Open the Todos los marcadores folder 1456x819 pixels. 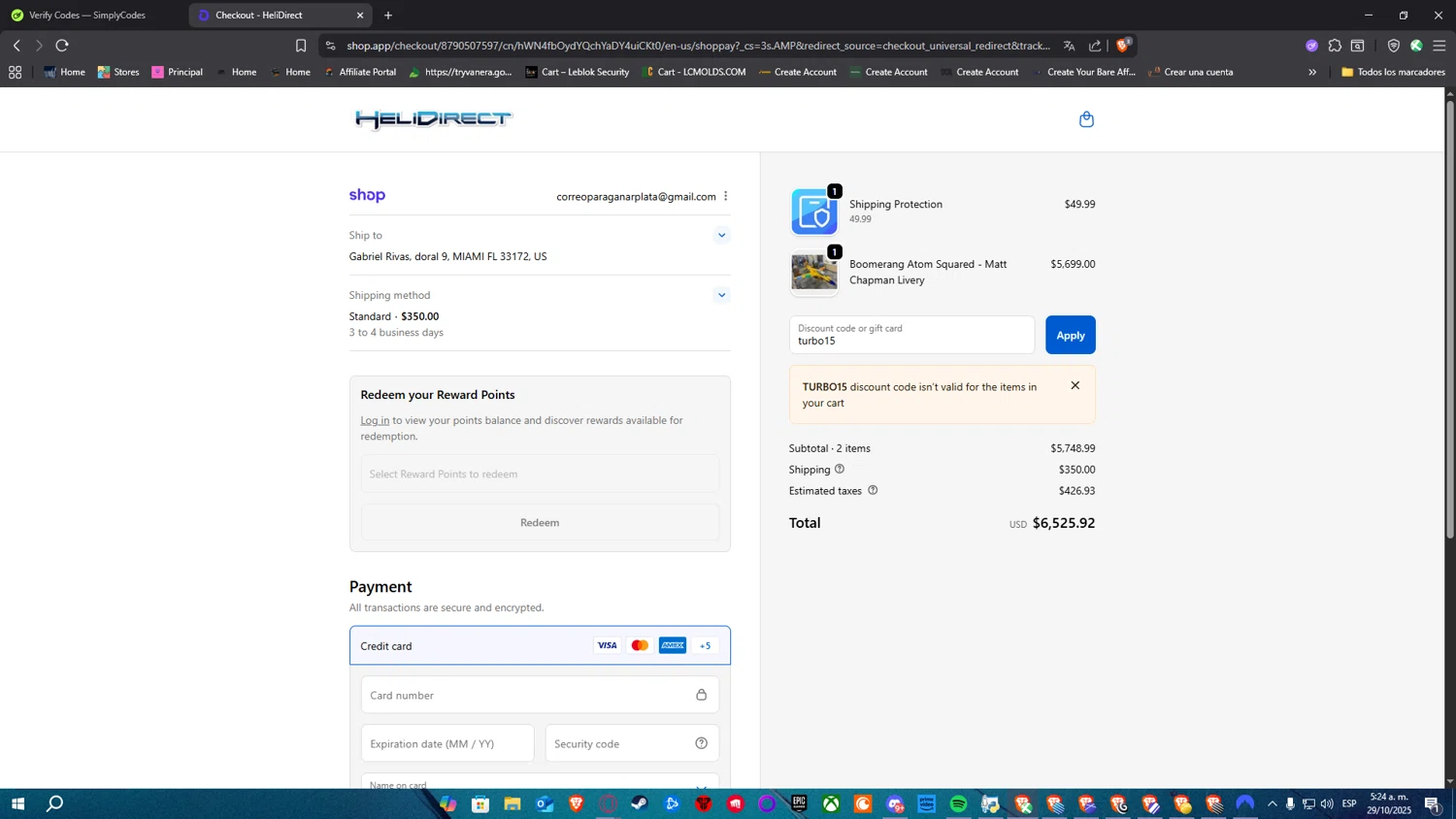point(1393,72)
